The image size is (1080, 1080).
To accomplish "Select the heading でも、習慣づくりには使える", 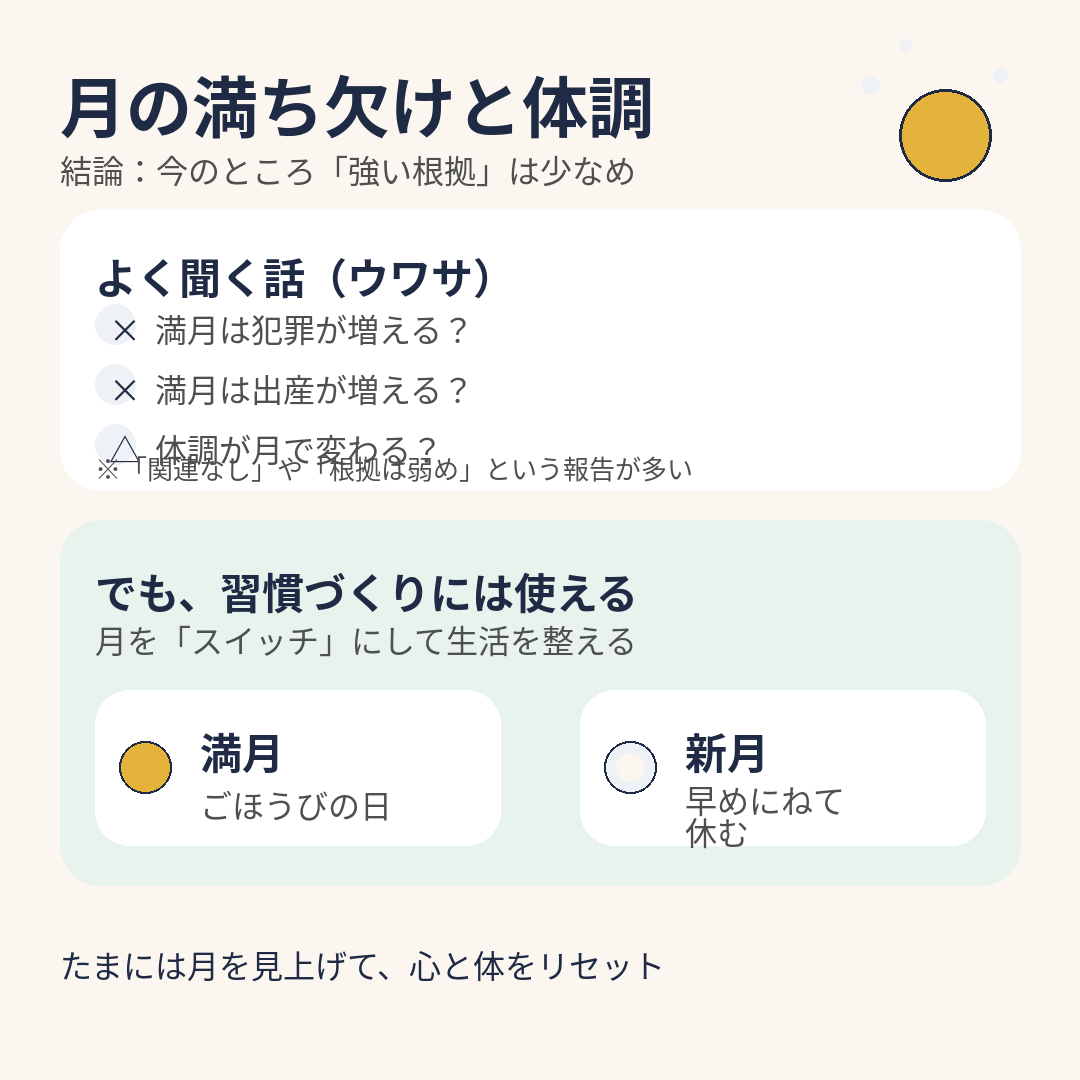I will pyautogui.click(x=365, y=594).
